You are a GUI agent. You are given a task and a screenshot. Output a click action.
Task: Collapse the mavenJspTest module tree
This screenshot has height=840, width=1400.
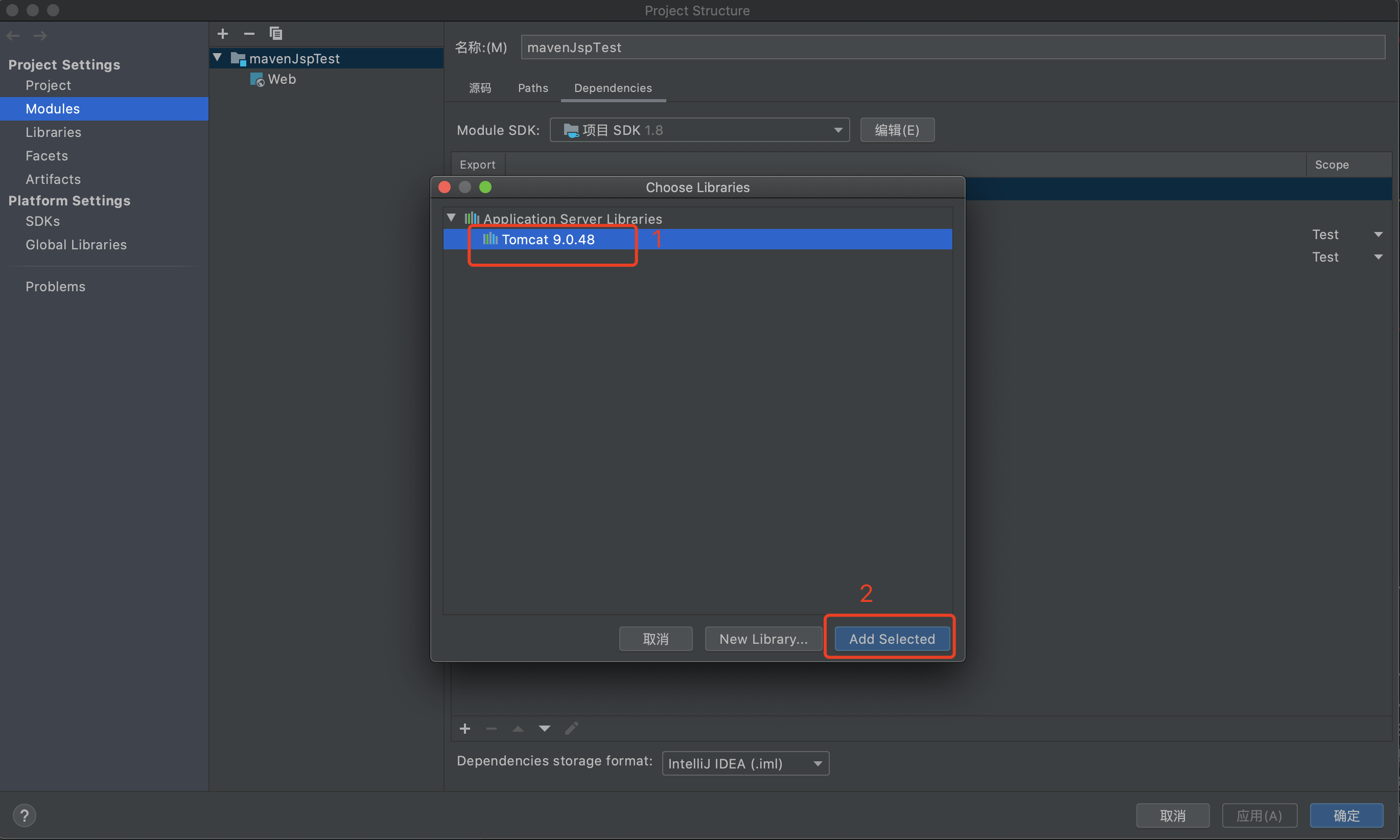pyautogui.click(x=217, y=58)
